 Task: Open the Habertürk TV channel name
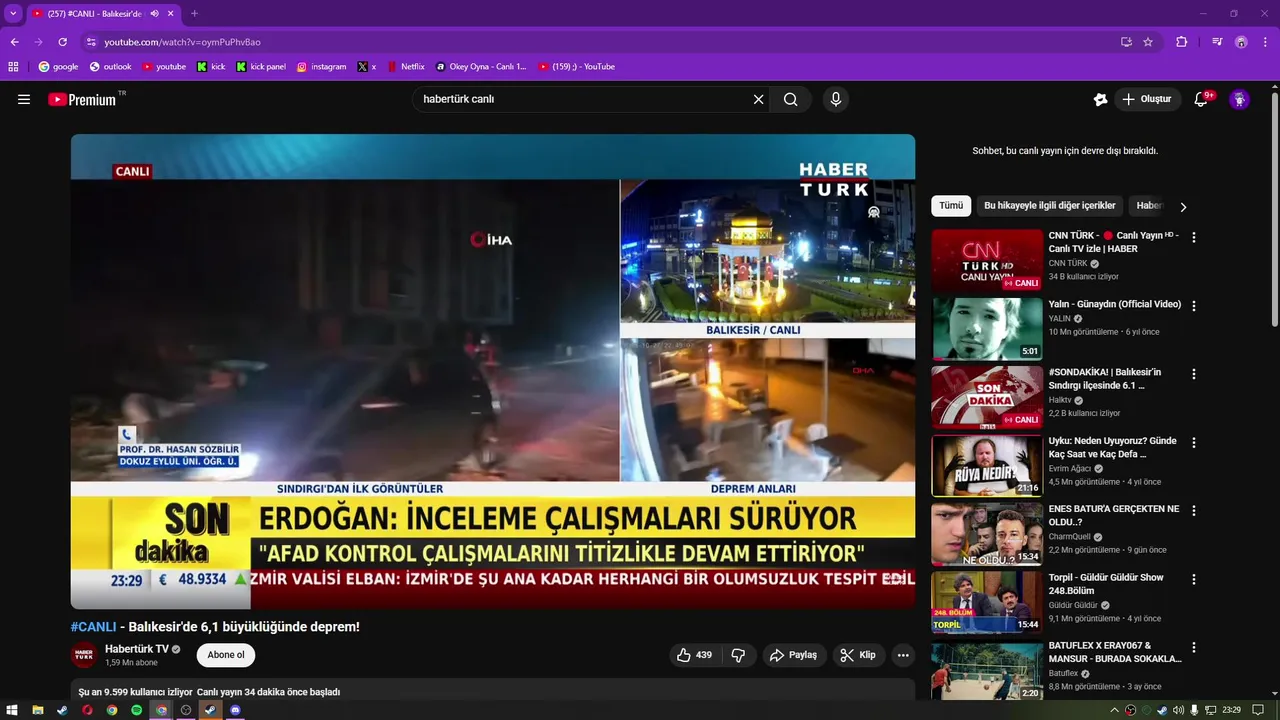pyautogui.click(x=137, y=649)
